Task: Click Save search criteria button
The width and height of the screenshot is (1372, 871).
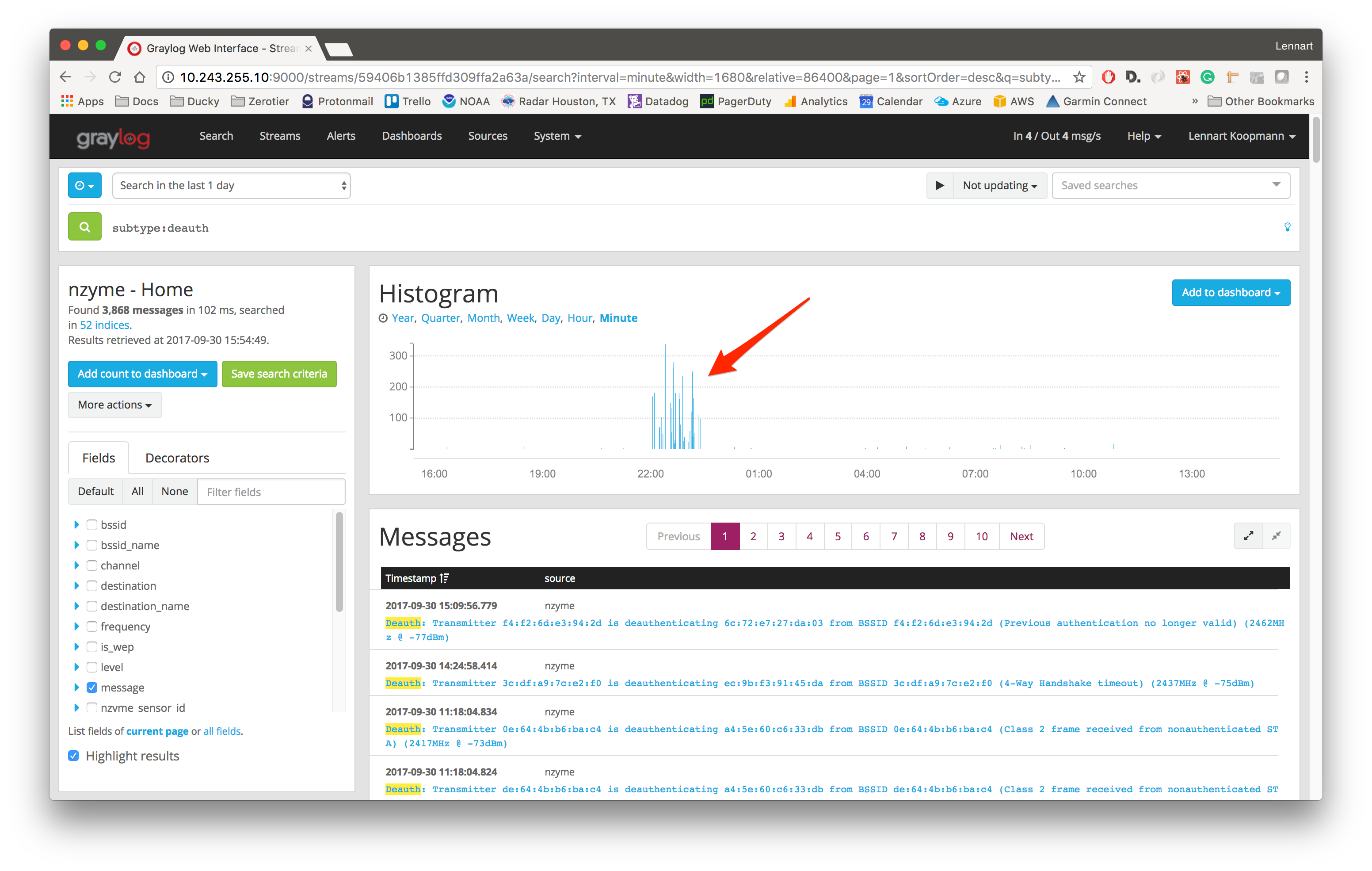Action: point(278,374)
